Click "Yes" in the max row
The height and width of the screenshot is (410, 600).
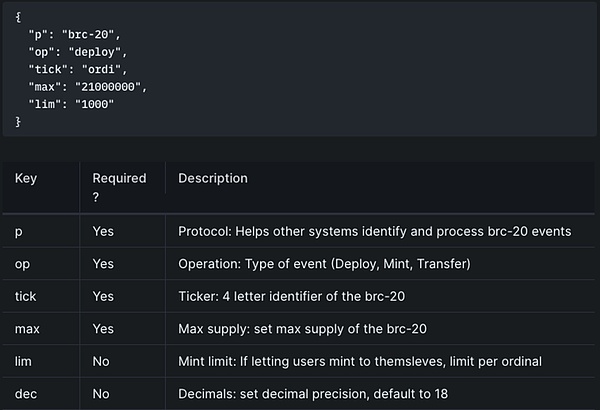click(x=103, y=329)
